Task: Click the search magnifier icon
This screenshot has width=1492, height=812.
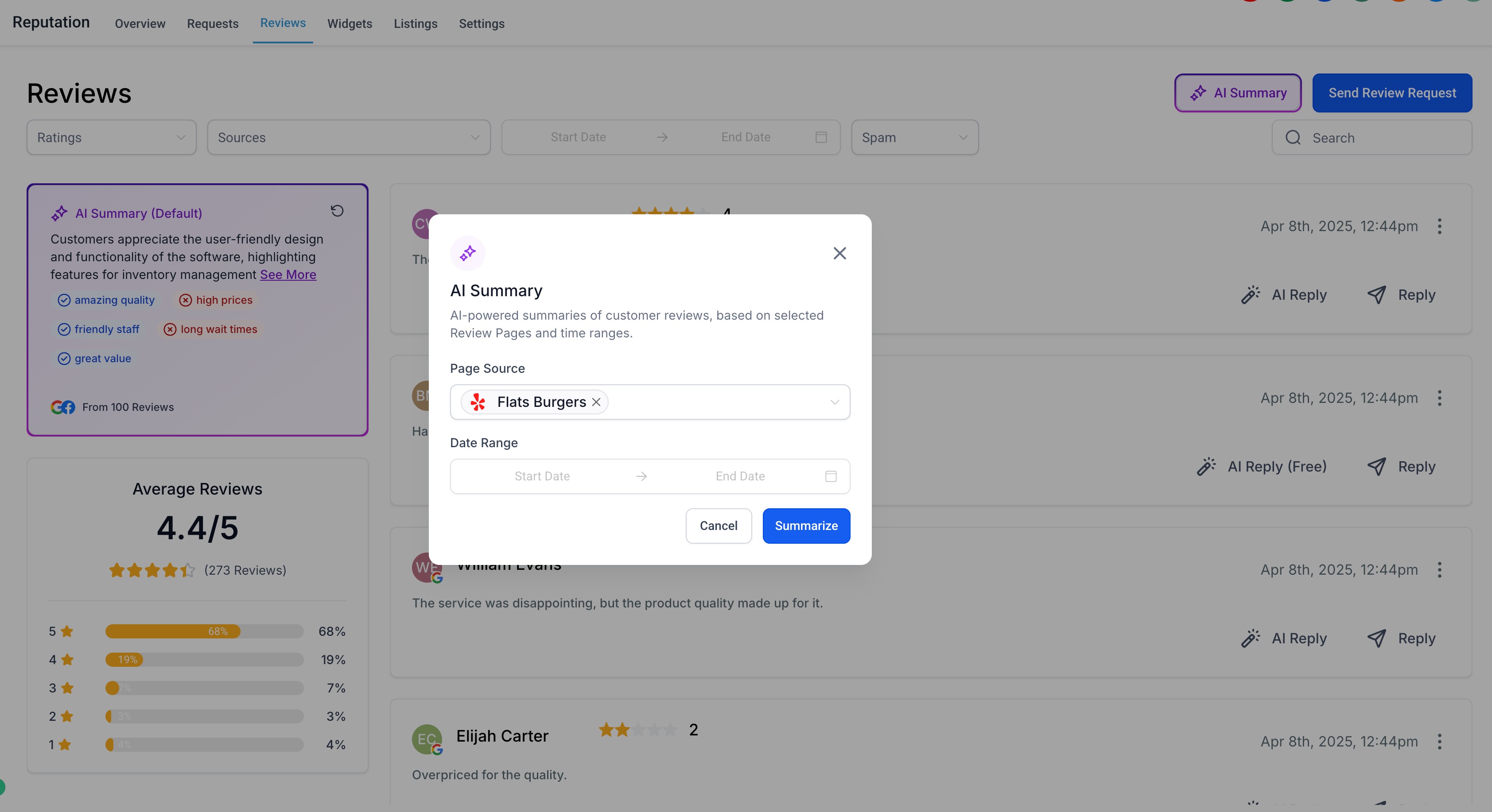Action: coord(1293,137)
